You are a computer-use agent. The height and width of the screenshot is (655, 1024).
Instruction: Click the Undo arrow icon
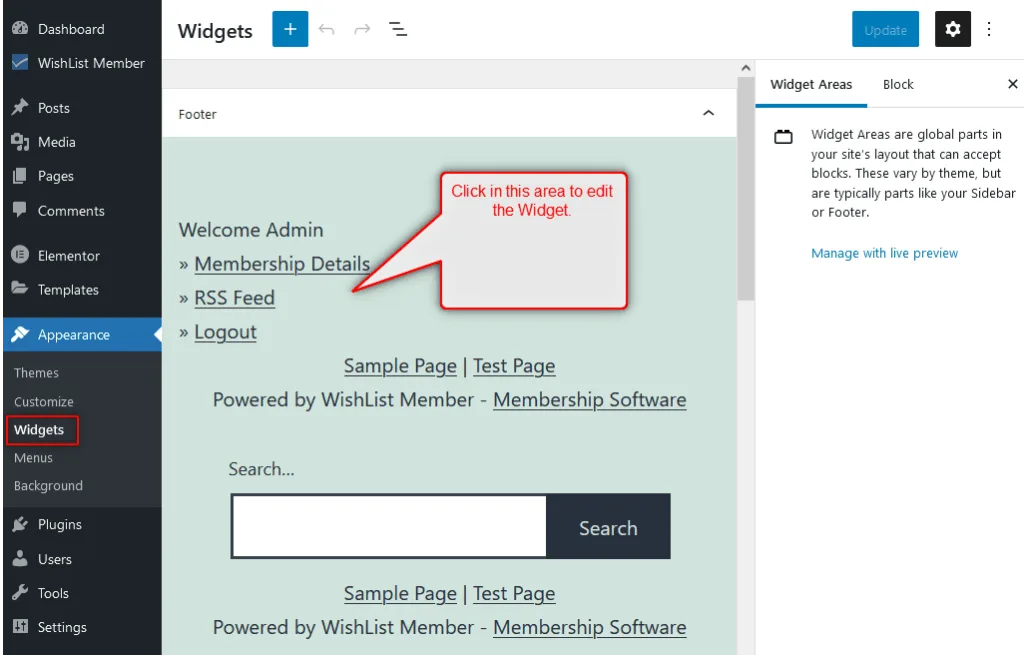pyautogui.click(x=326, y=29)
